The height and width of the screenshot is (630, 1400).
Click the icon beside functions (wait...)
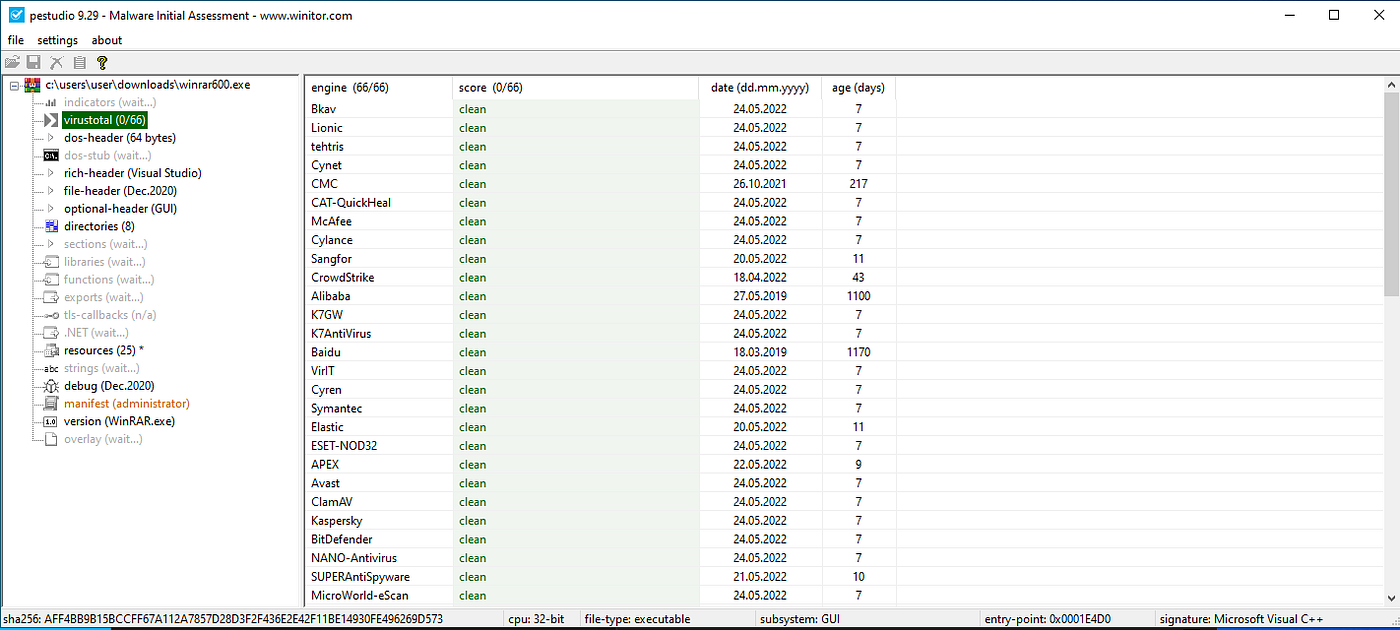tap(51, 280)
